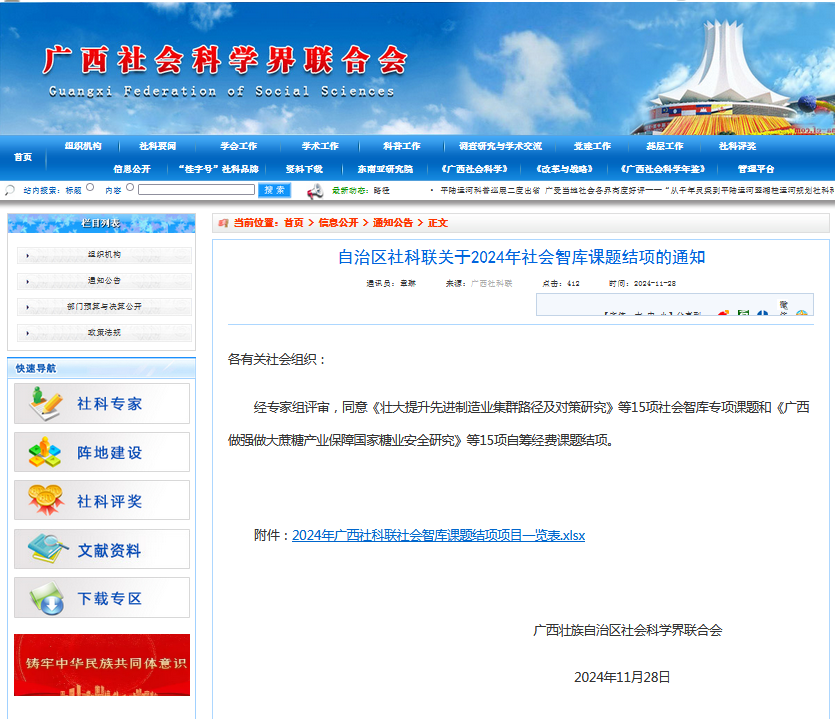Click the book and magnifier icon on 文献资料
Image resolution: width=835 pixels, height=719 pixels.
[x=47, y=549]
